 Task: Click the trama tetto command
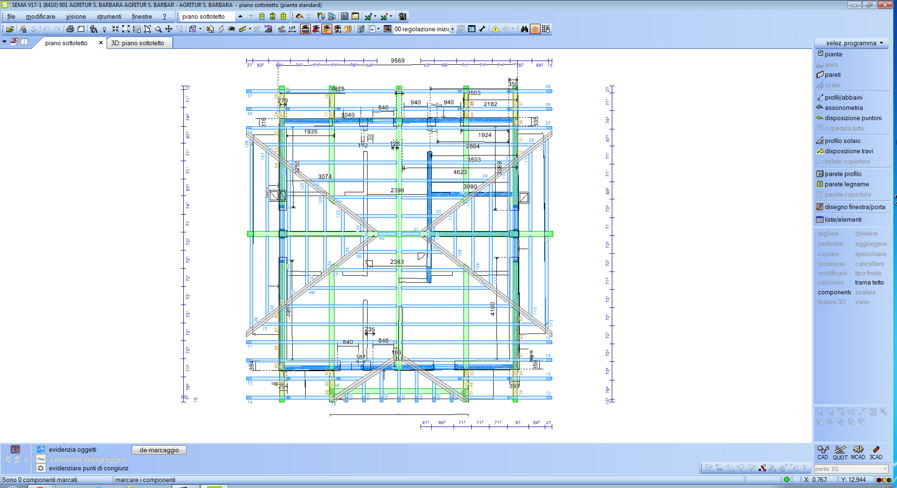[x=868, y=283]
